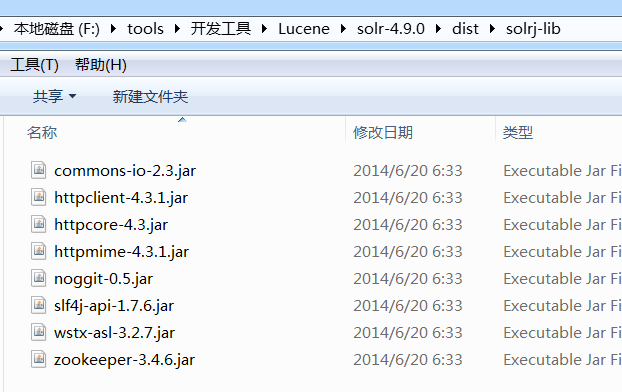This screenshot has height=392, width=622.
Task: Click the modified date of commons-io-2.3.jar
Action: 408,171
